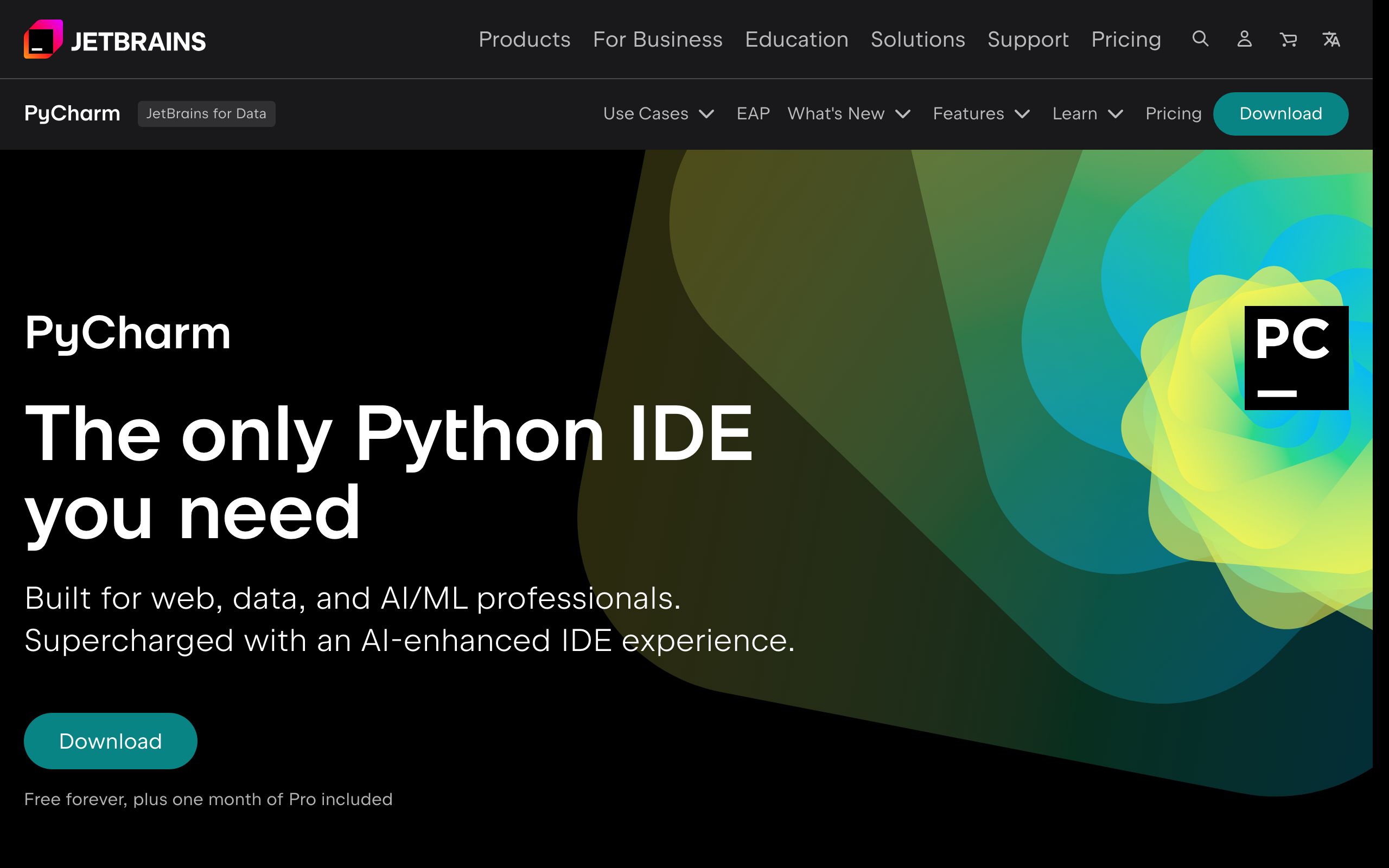Image resolution: width=1389 pixels, height=868 pixels.
Task: Expand the Features dropdown
Action: click(982, 114)
